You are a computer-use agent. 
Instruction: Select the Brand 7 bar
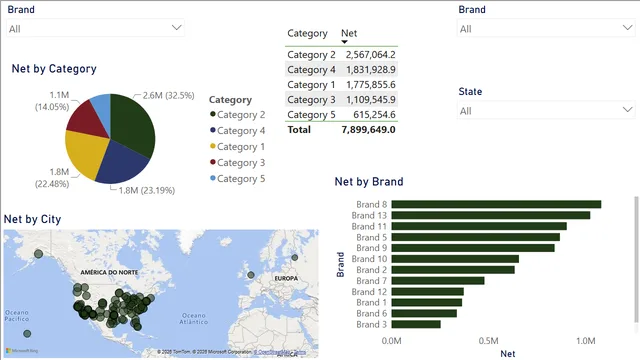click(x=438, y=281)
